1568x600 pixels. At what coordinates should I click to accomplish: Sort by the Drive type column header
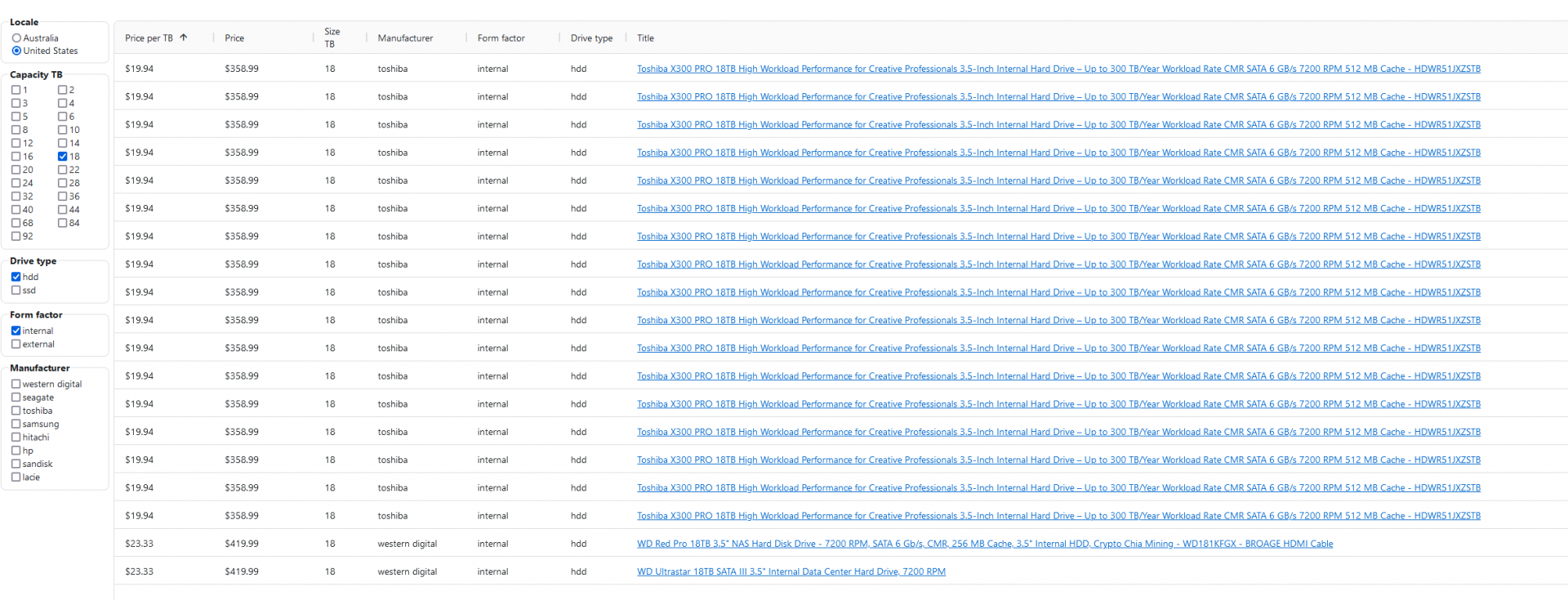[x=591, y=38]
